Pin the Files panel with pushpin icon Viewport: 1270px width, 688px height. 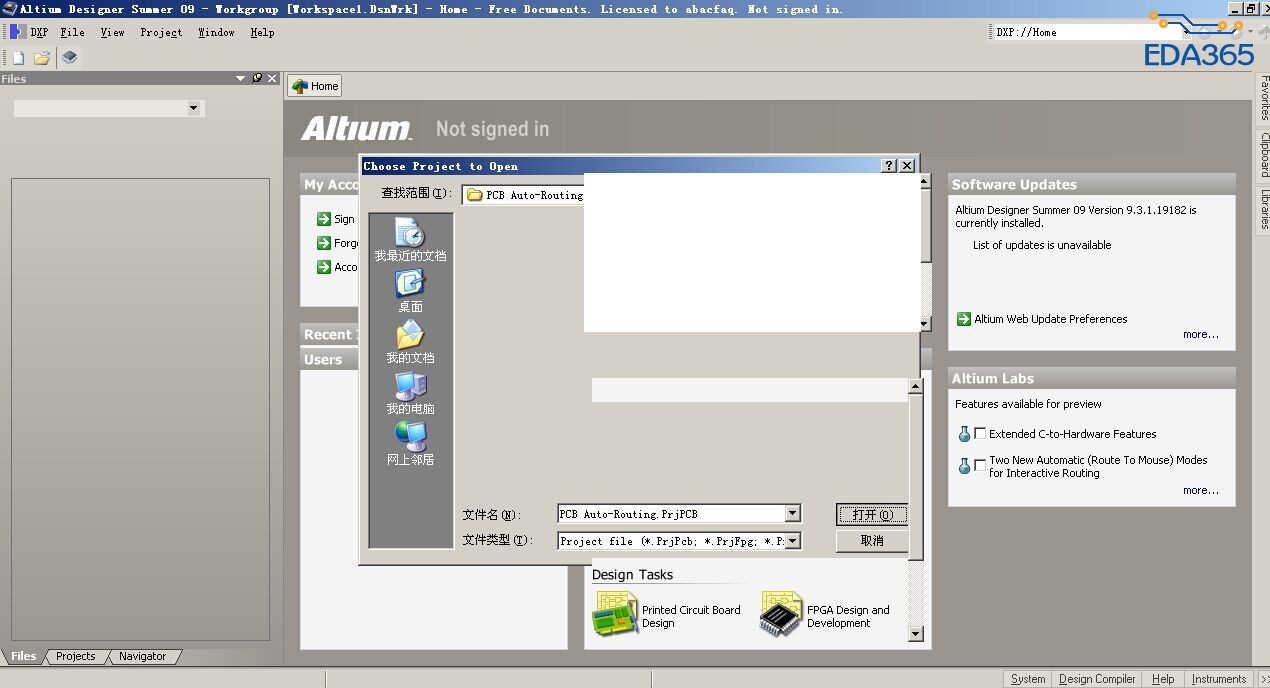coord(257,78)
